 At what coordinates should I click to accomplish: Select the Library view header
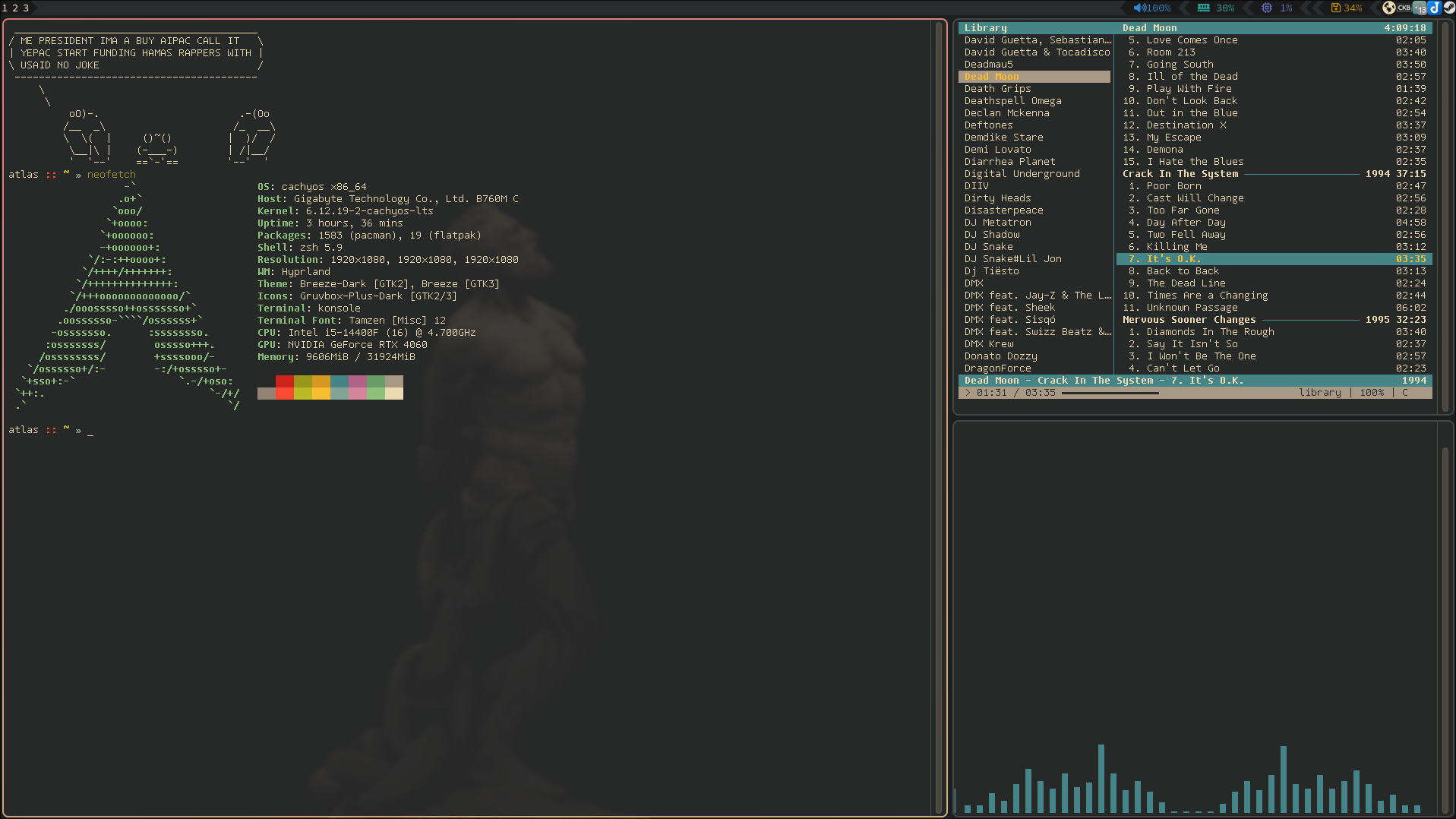[985, 28]
